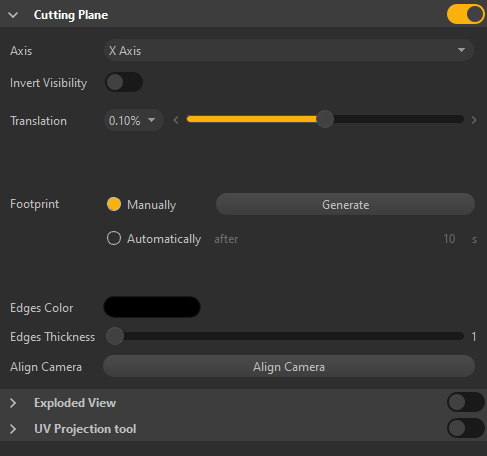Click the seconds field showing 10
This screenshot has width=487, height=456.
coord(449,239)
